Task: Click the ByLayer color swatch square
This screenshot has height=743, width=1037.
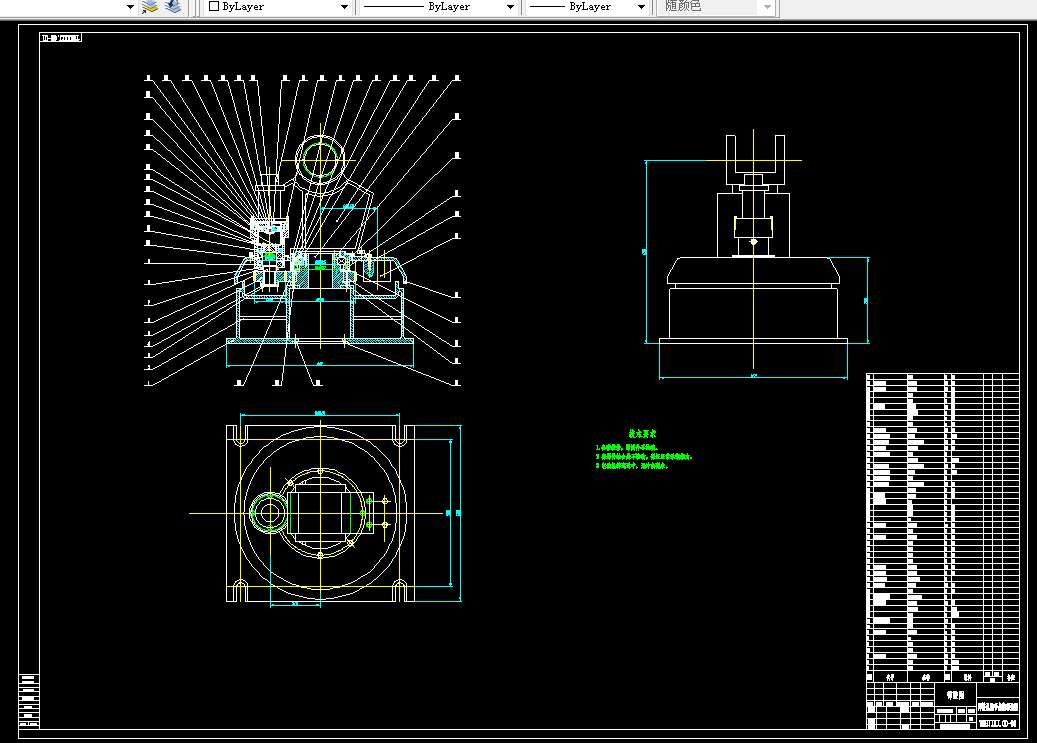Action: click(x=214, y=6)
